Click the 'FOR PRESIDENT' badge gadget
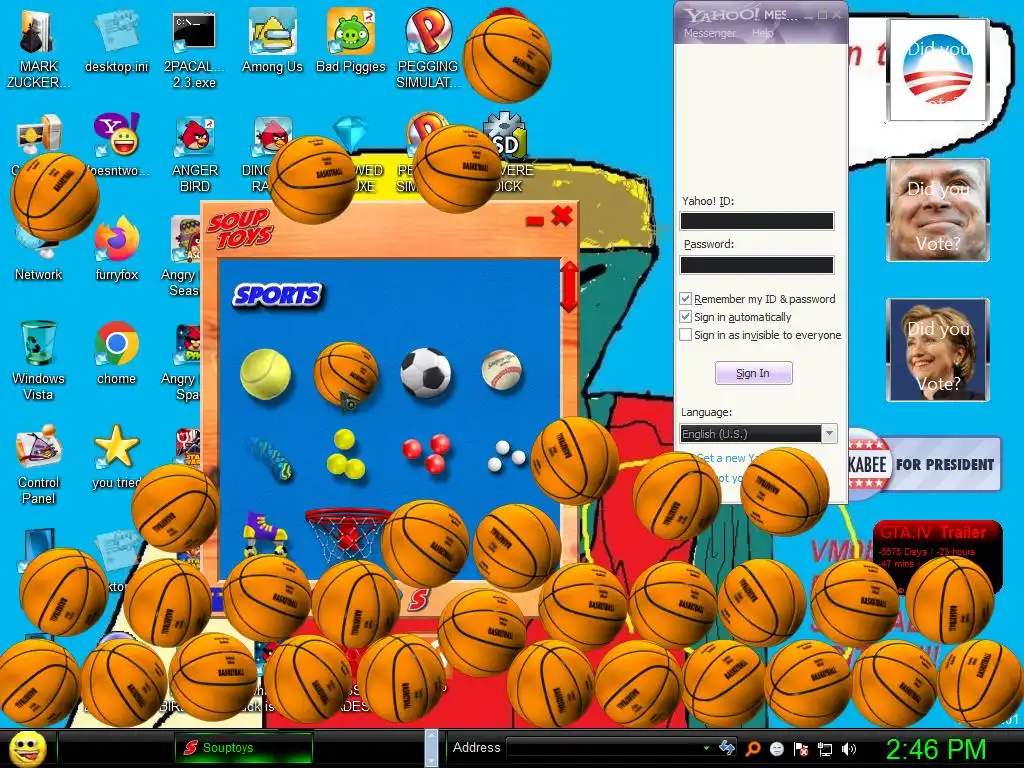 point(925,464)
